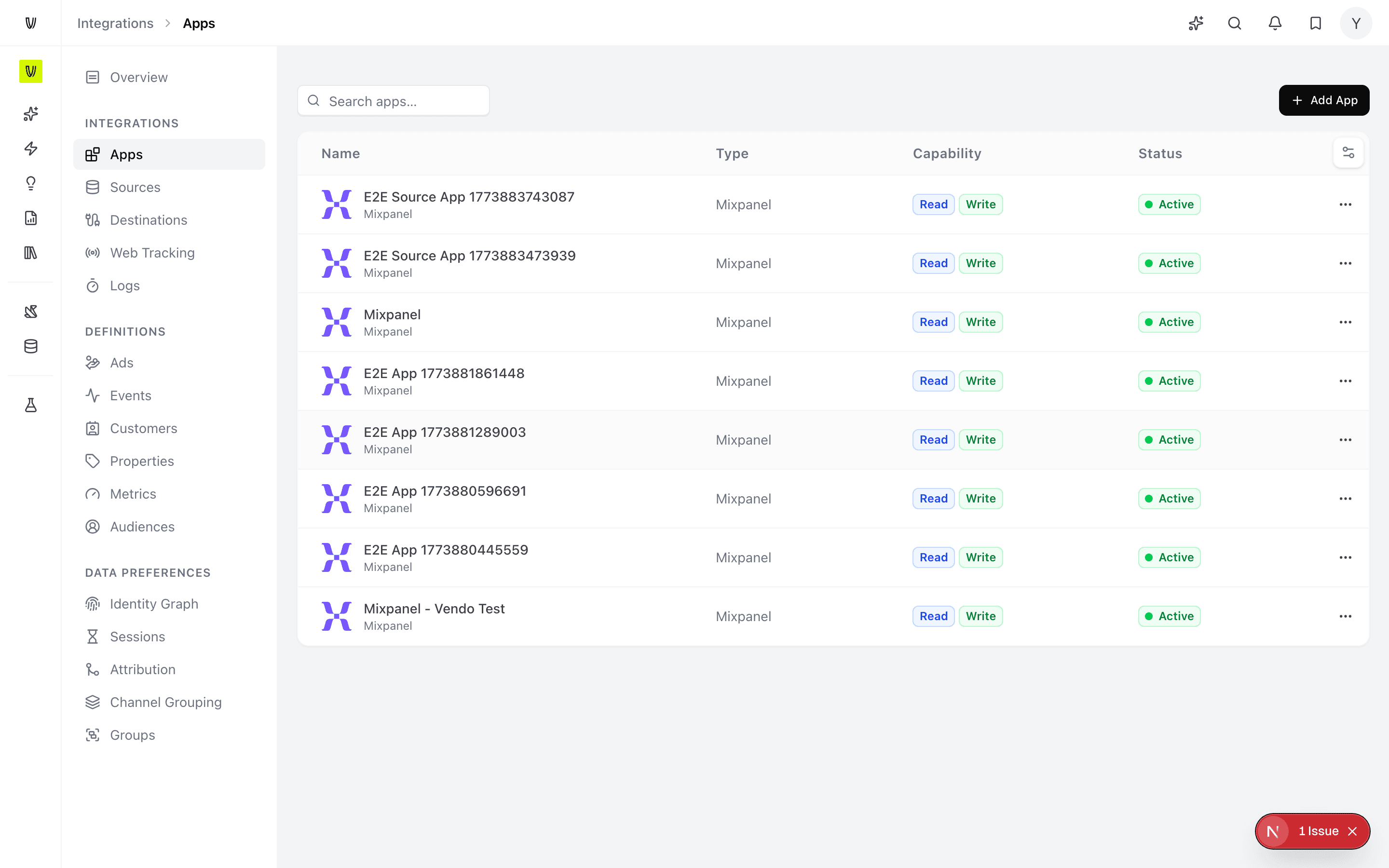Open Web Tracking in sidebar

169,253
